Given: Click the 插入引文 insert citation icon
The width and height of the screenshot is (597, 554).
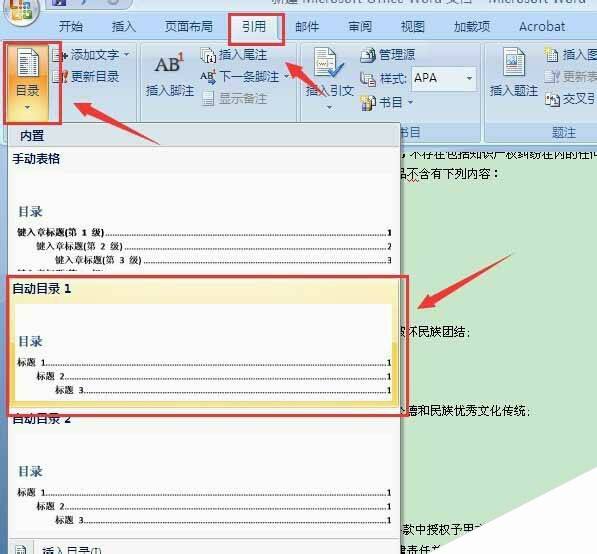Looking at the screenshot, I should pos(329,63).
